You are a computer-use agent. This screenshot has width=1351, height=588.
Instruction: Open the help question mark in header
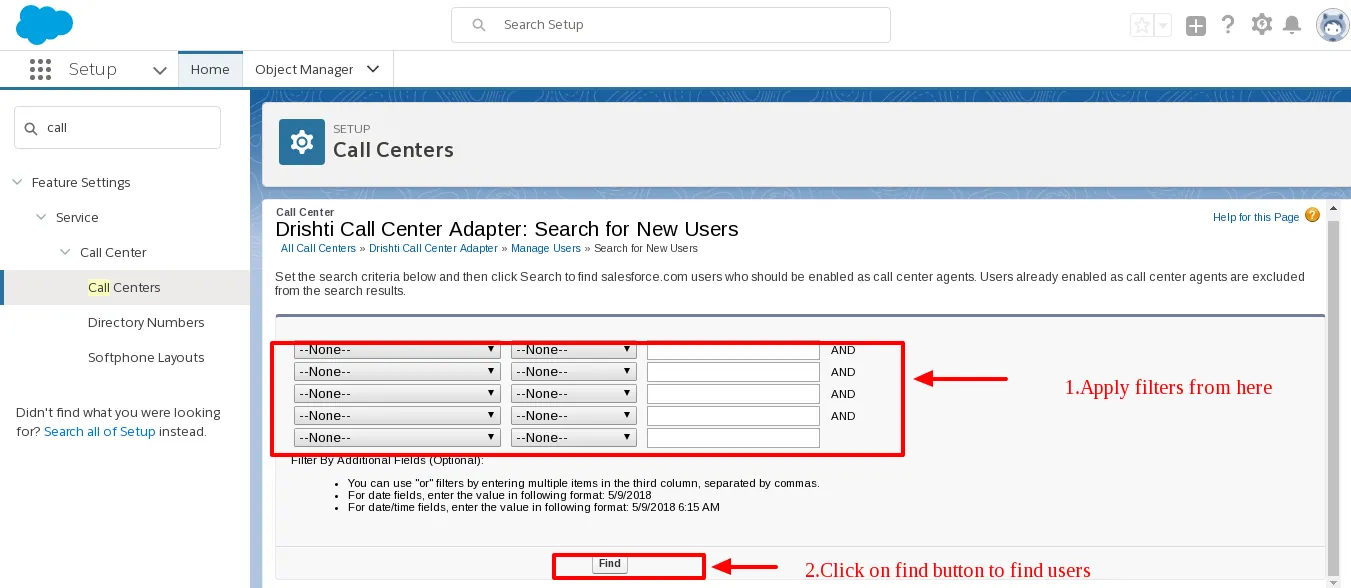point(1229,25)
